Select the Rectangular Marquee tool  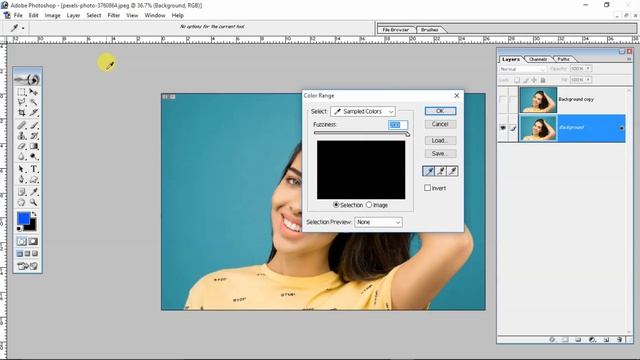(22, 92)
